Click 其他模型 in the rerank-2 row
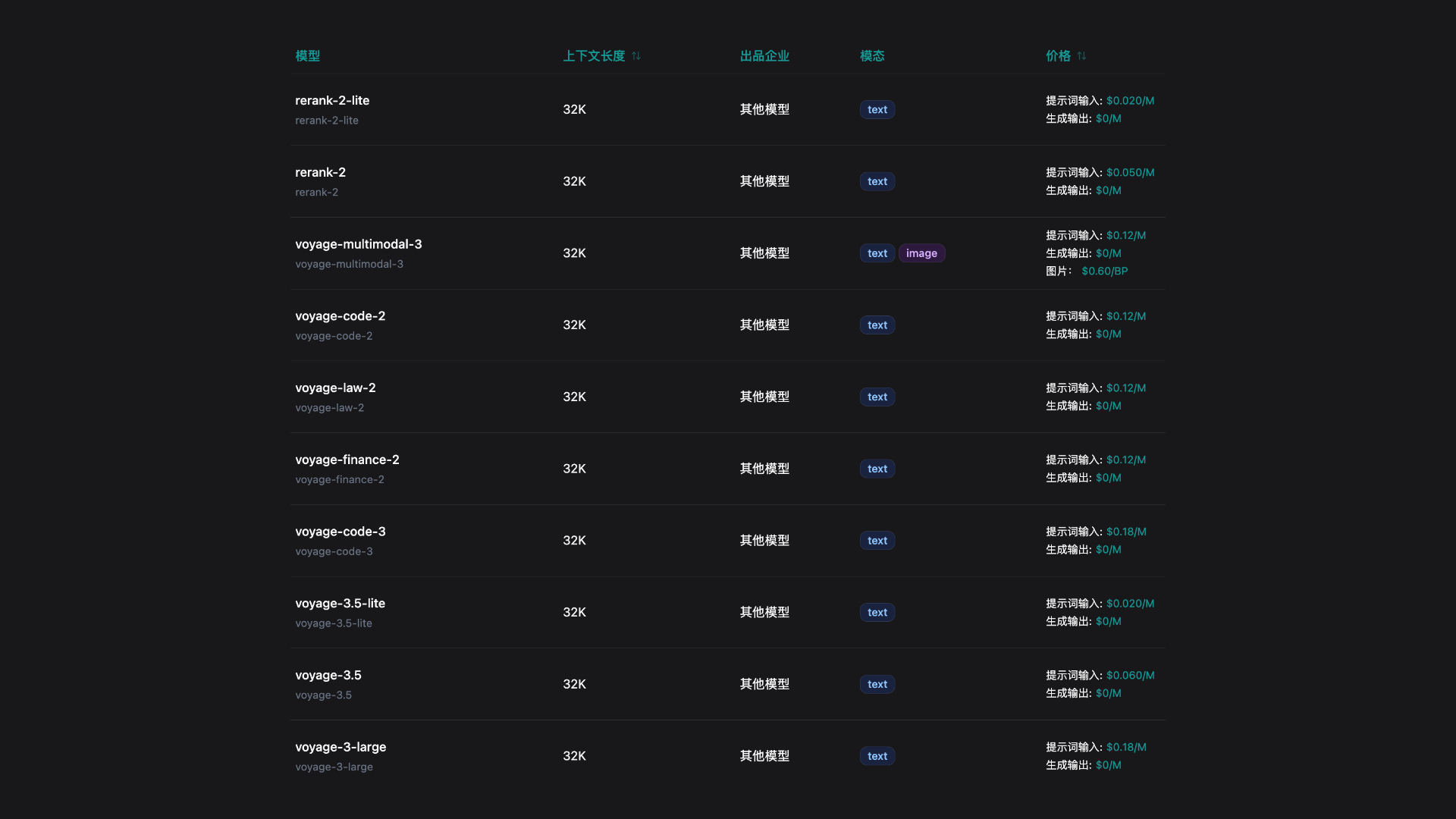 764,182
